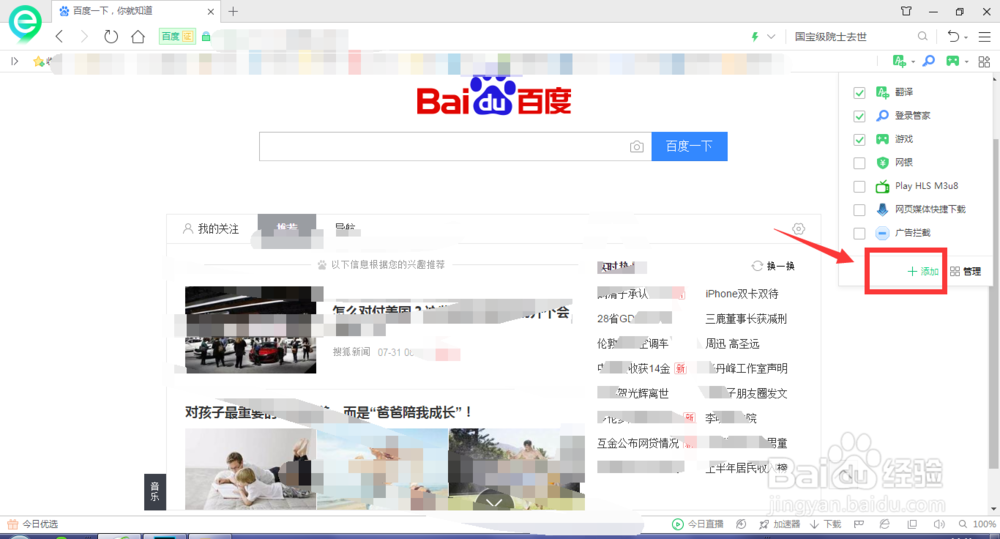Check the 广告拦截 checkbox
Image resolution: width=1000 pixels, height=539 pixels.
(x=859, y=233)
